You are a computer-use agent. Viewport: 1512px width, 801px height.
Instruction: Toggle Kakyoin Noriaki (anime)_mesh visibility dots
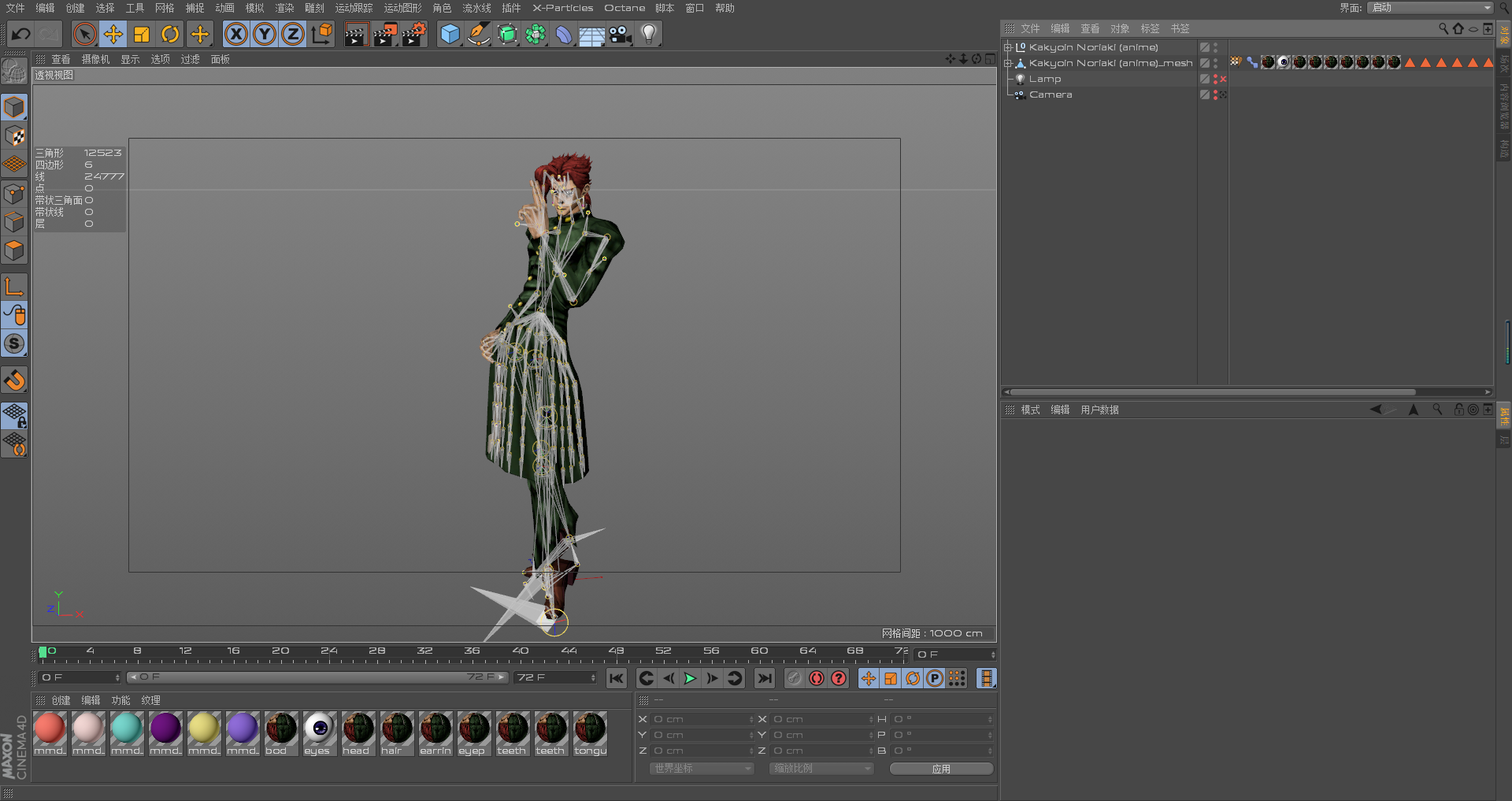[x=1215, y=63]
